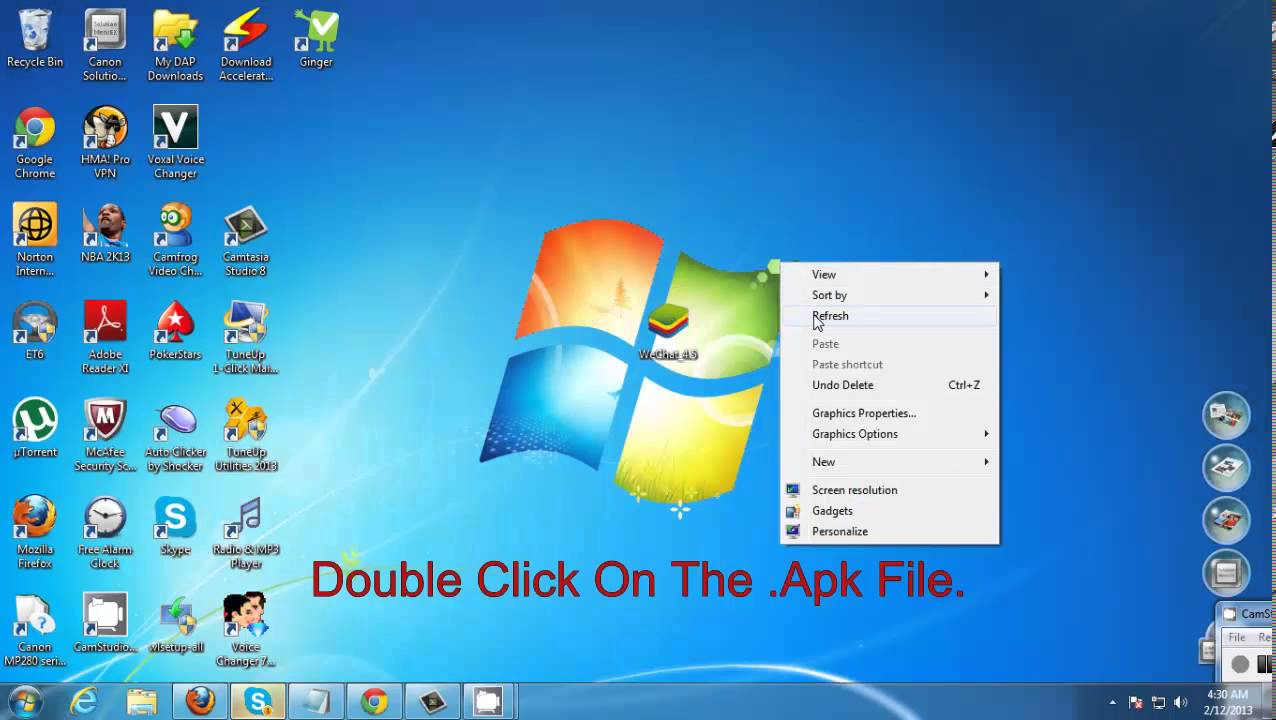Select the Ginger desktop shortcut
Screen dimensions: 1276x720
[316, 39]
